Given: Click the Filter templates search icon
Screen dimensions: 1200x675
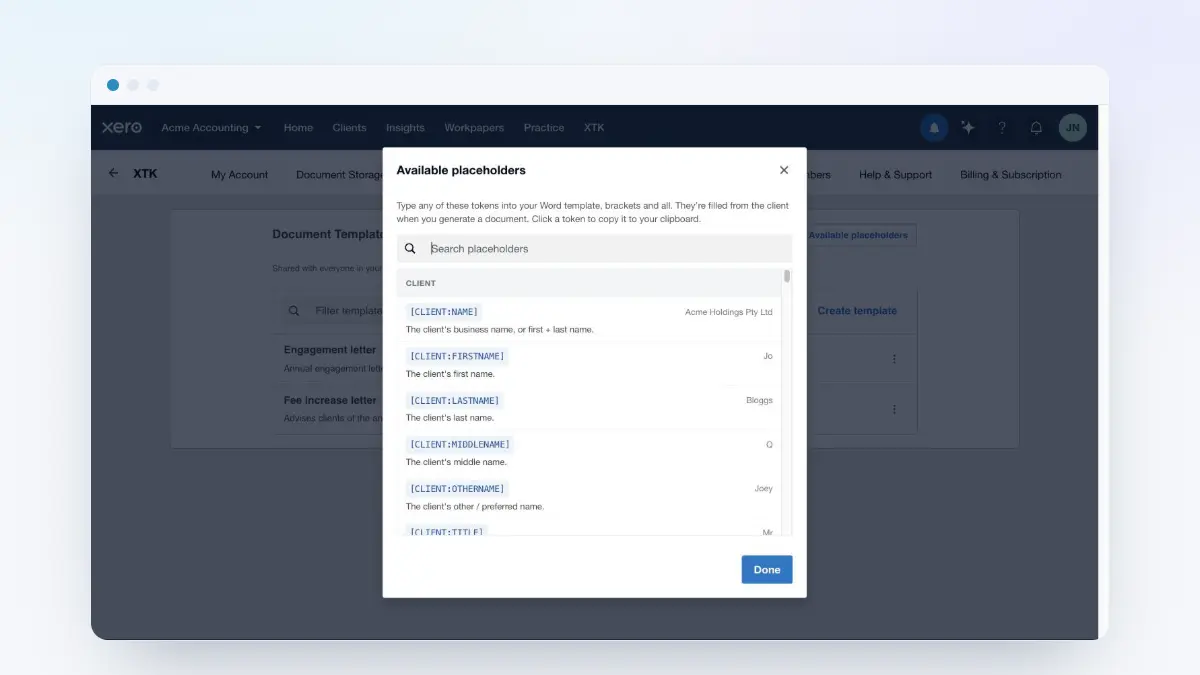Looking at the screenshot, I should click(x=294, y=311).
